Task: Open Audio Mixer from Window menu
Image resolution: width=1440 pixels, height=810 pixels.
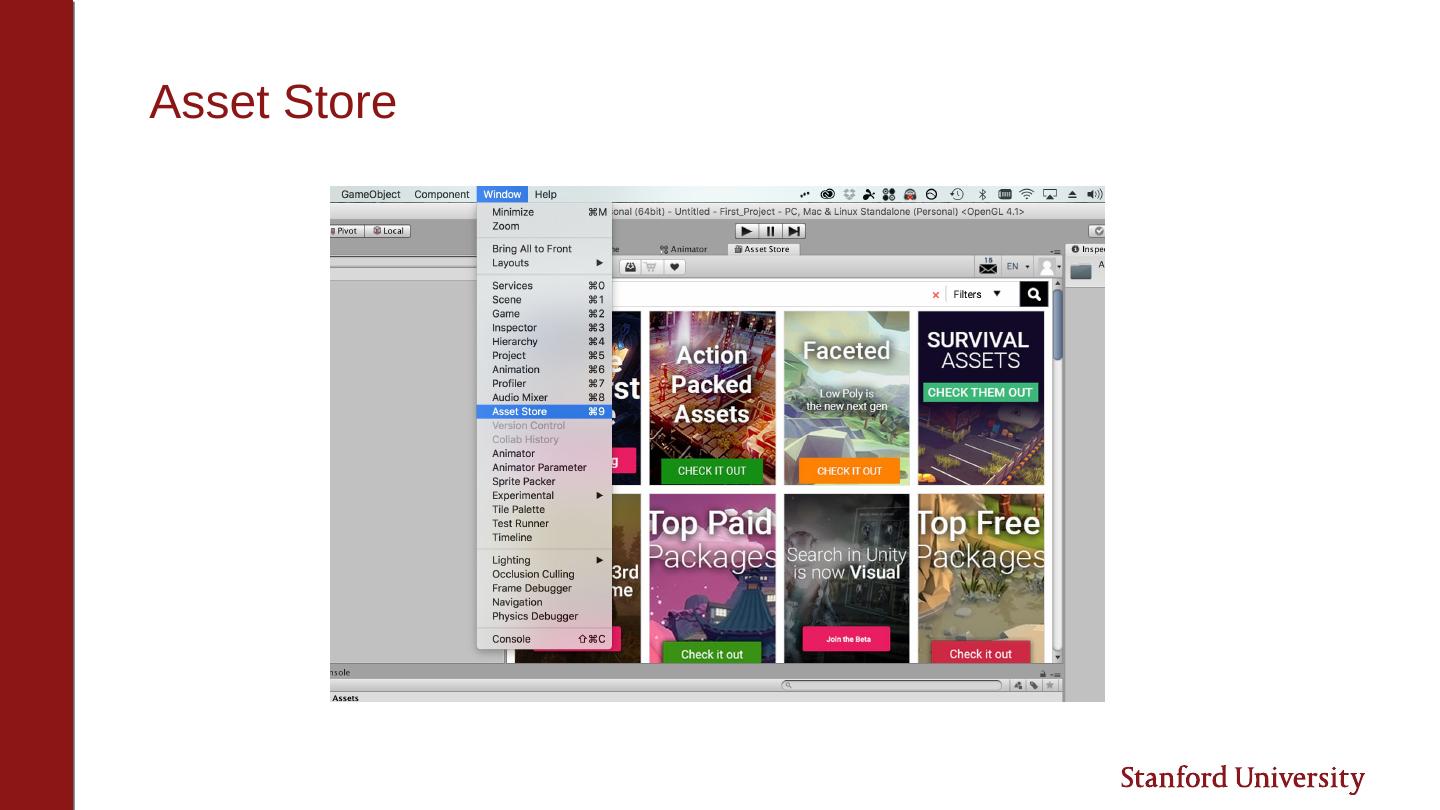Action: pyautogui.click(x=544, y=398)
